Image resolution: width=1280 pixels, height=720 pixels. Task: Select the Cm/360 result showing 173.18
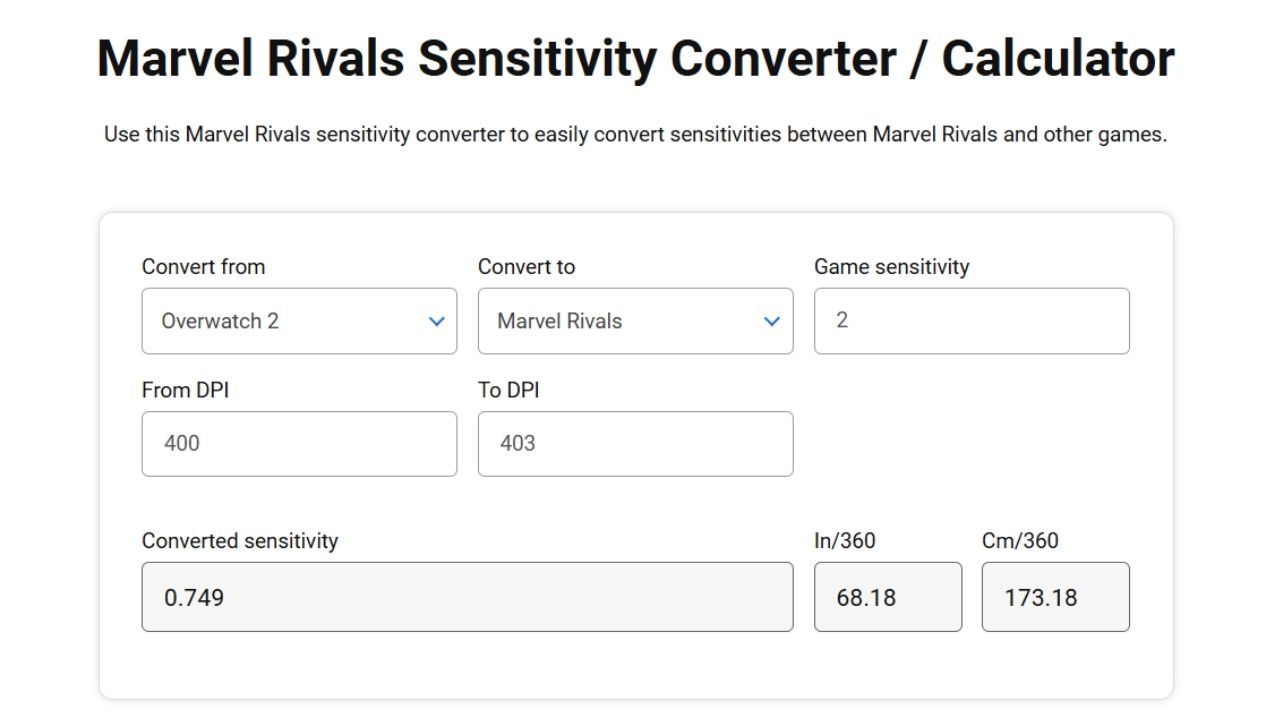click(1055, 596)
